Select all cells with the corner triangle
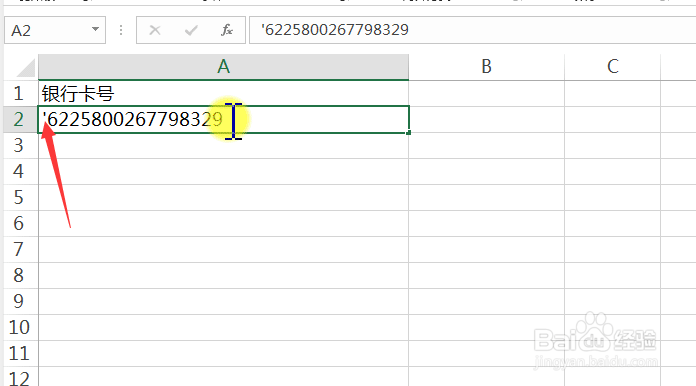The image size is (696, 386). 26,68
